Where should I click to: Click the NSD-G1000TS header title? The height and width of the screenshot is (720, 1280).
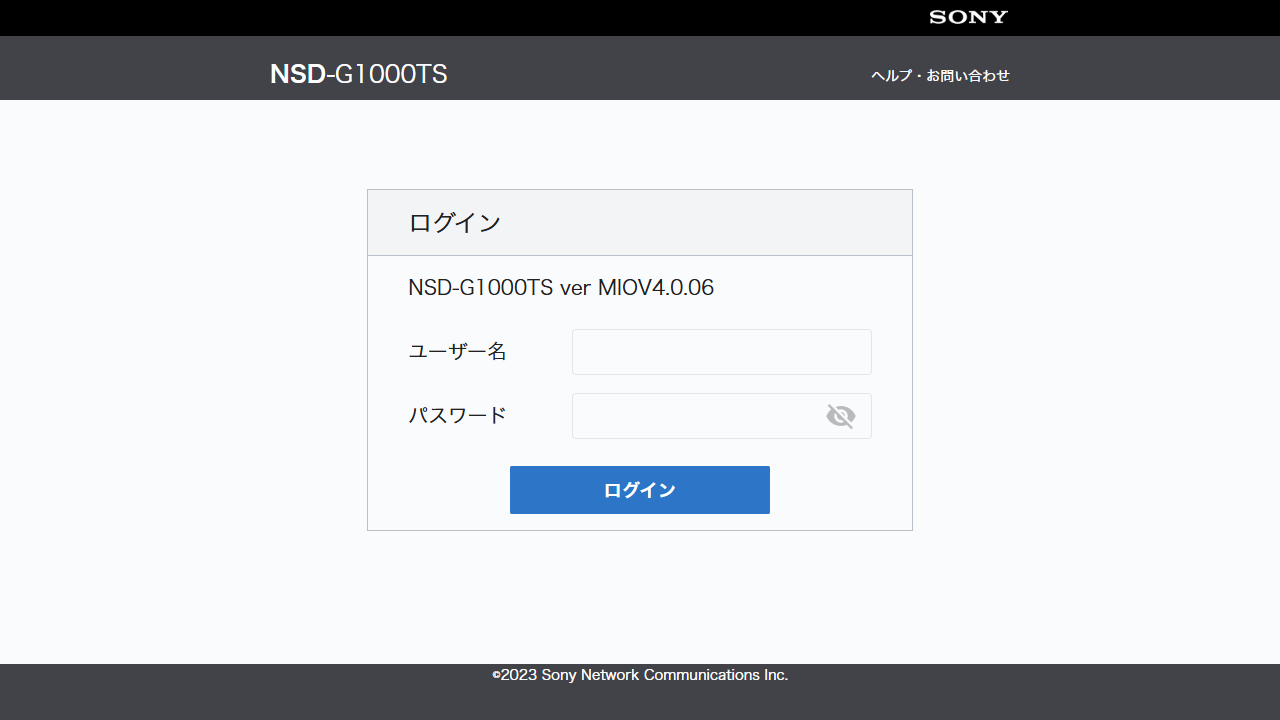click(x=358, y=74)
